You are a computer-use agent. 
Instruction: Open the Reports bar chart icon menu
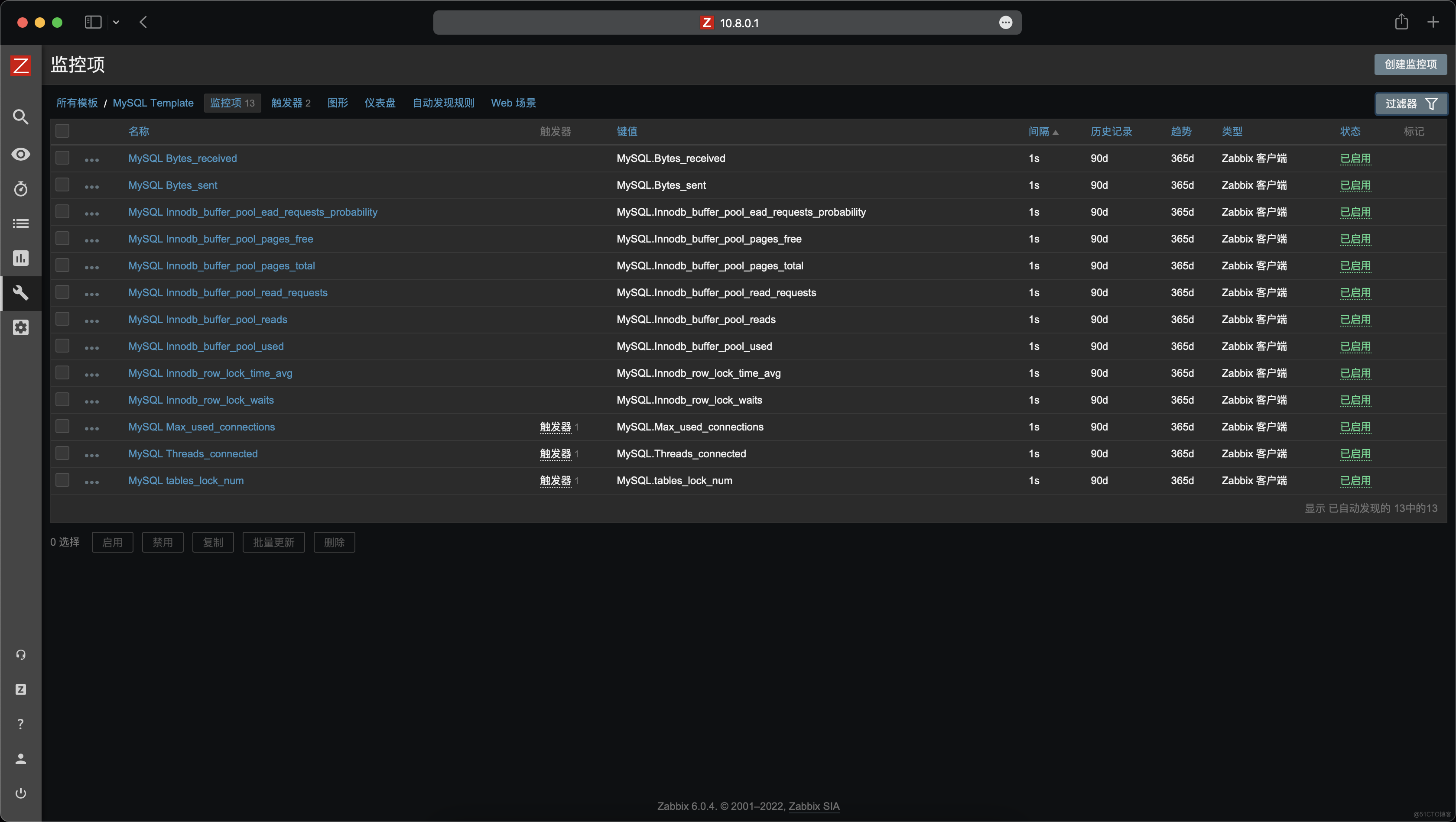pos(21,258)
